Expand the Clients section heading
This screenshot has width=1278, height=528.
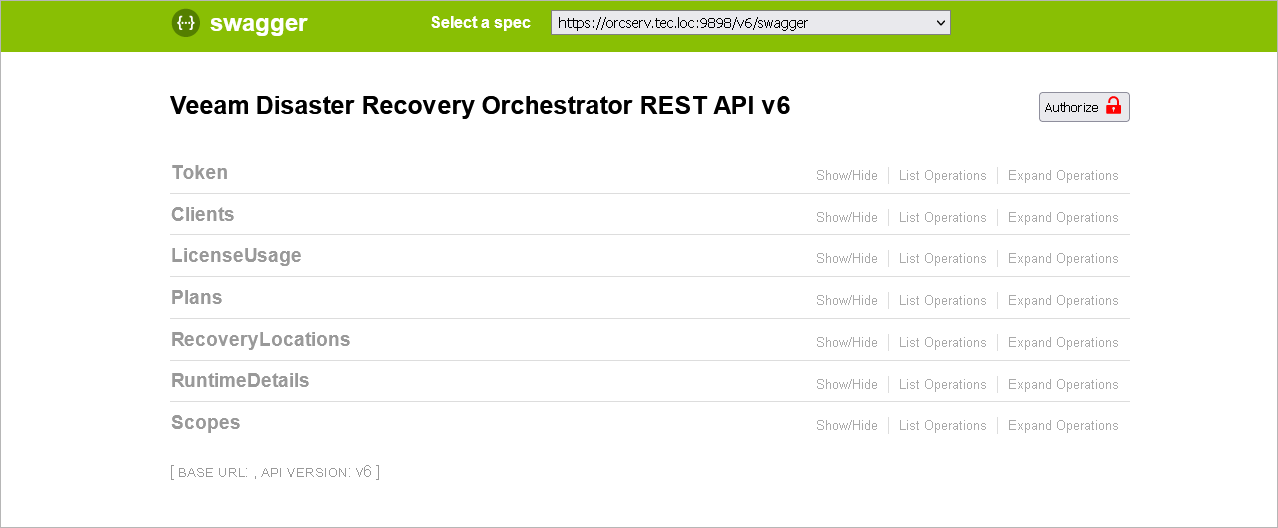pyautogui.click(x=203, y=215)
